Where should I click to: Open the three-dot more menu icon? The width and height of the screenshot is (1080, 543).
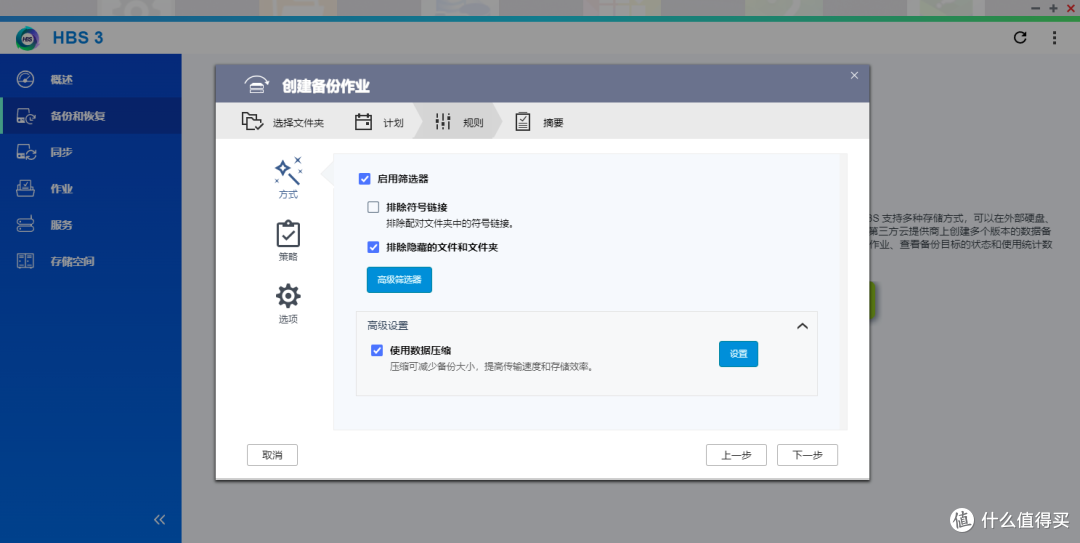tap(1054, 38)
